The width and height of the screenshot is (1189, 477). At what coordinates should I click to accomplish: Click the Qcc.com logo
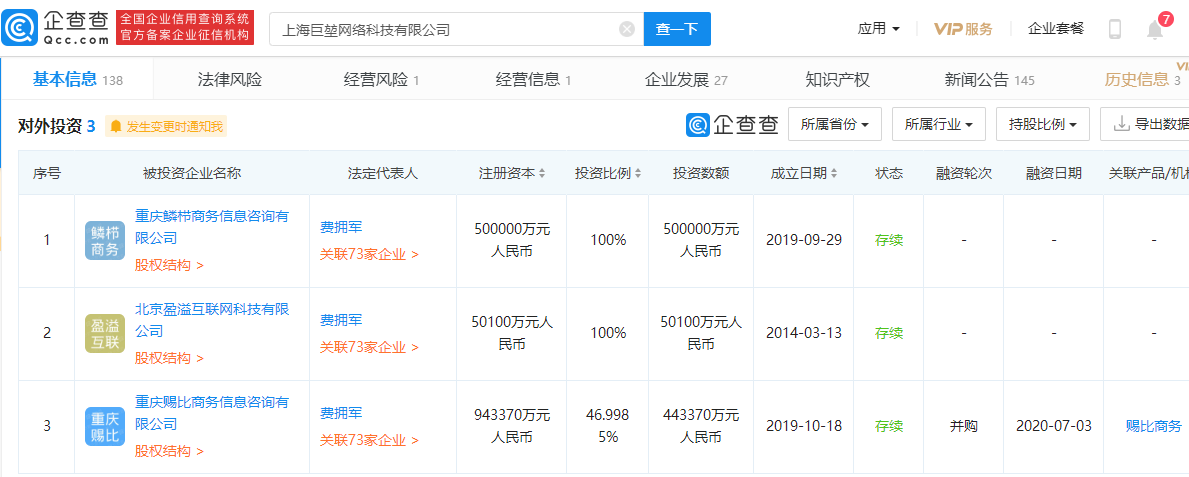pyautogui.click(x=55, y=29)
